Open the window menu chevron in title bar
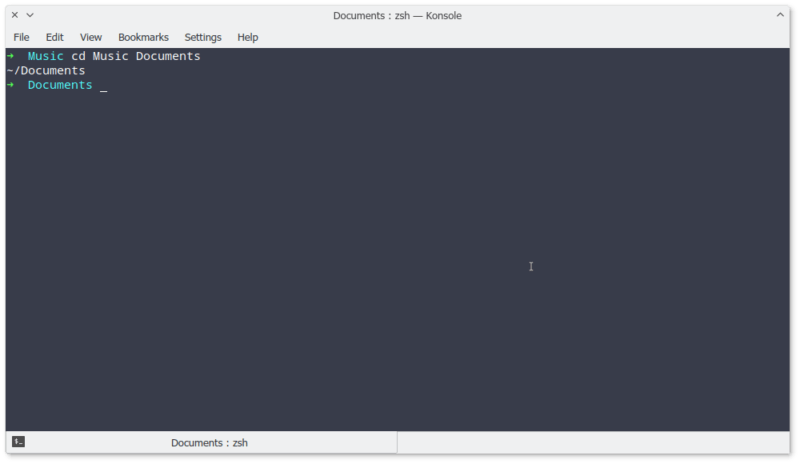This screenshot has height=464, width=800. (30, 15)
